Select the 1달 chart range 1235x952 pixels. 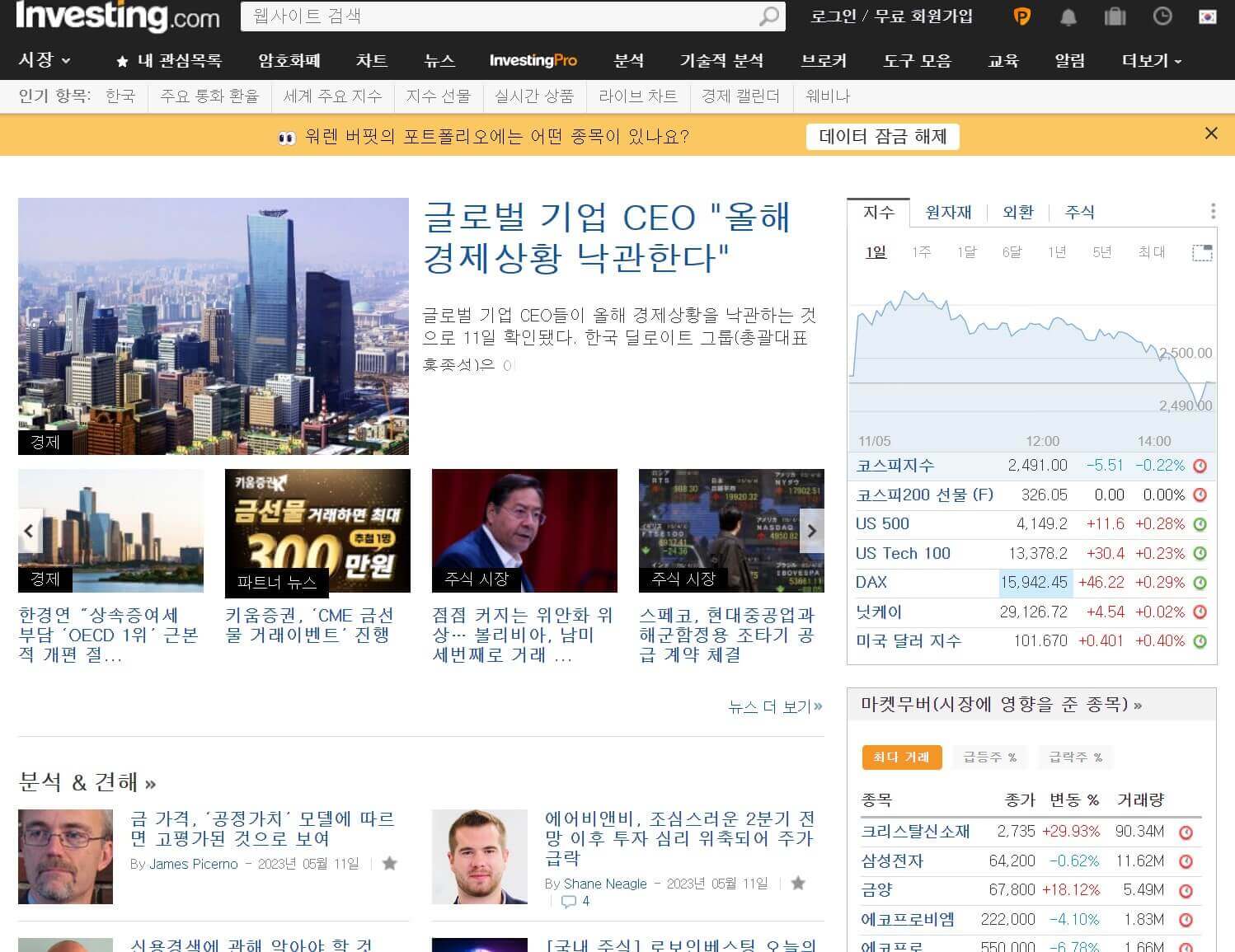(966, 252)
